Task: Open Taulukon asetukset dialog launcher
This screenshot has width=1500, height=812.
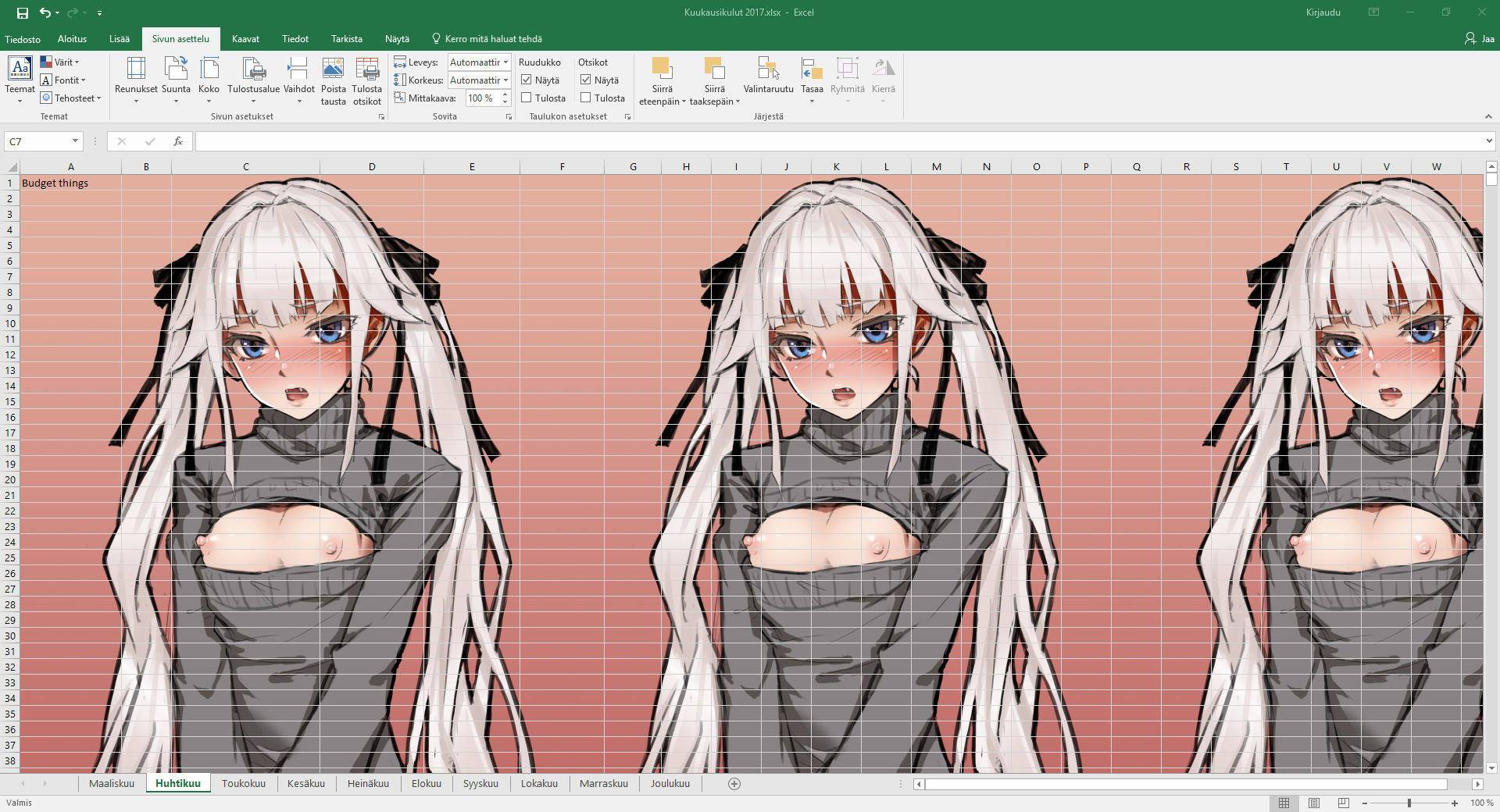Action: click(x=627, y=116)
